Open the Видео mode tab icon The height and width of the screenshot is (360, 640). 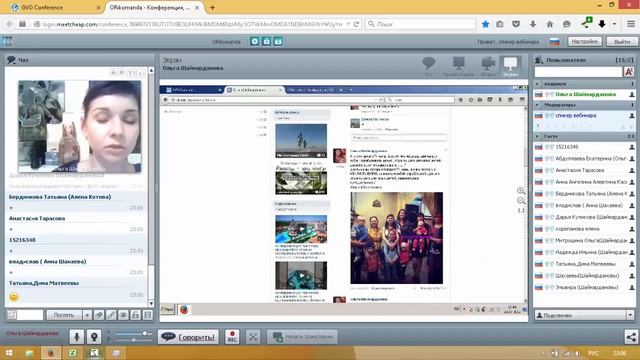(488, 66)
